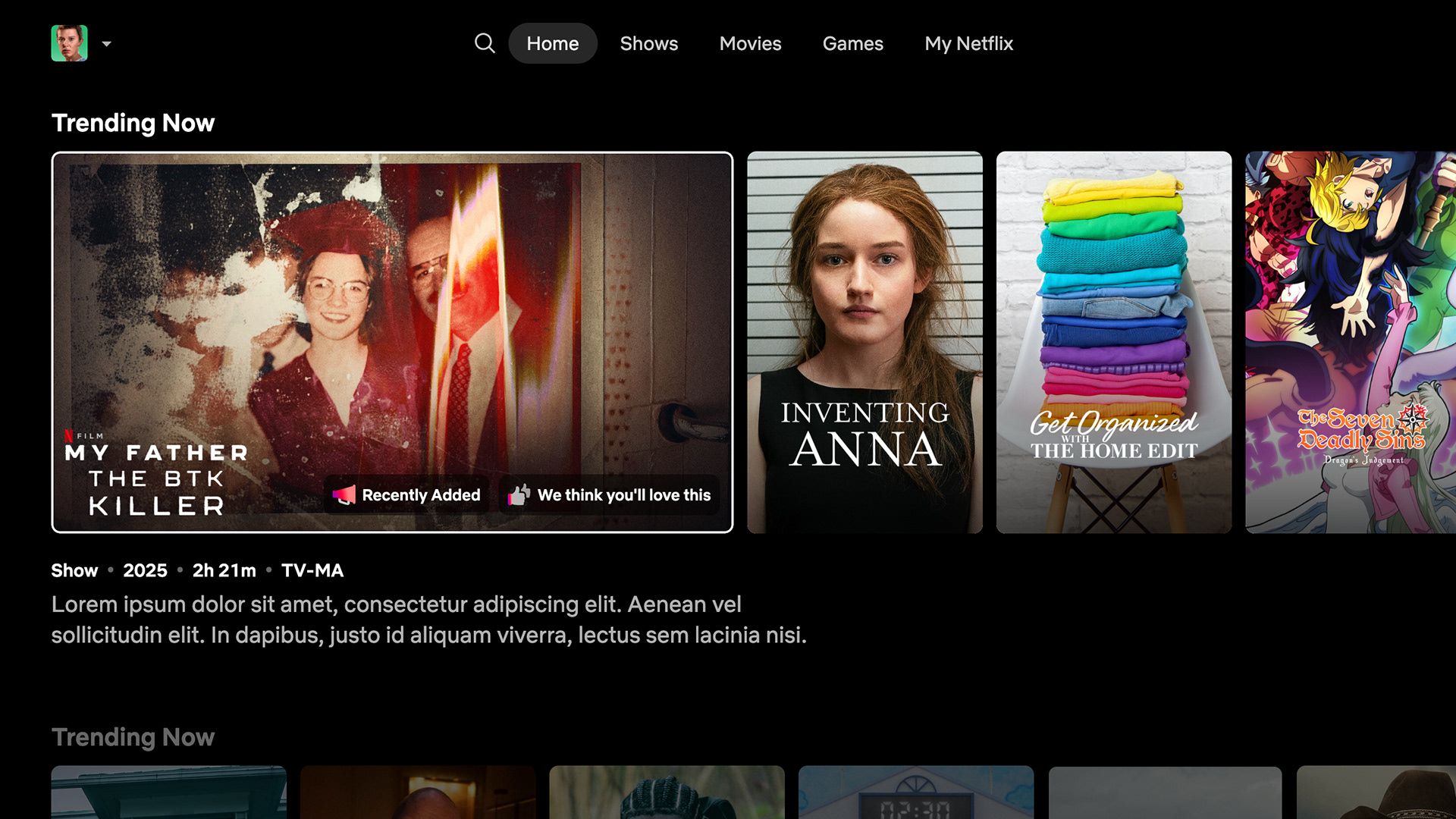Click the thumbs-up recommendation icon
The height and width of the screenshot is (819, 1456).
click(519, 495)
